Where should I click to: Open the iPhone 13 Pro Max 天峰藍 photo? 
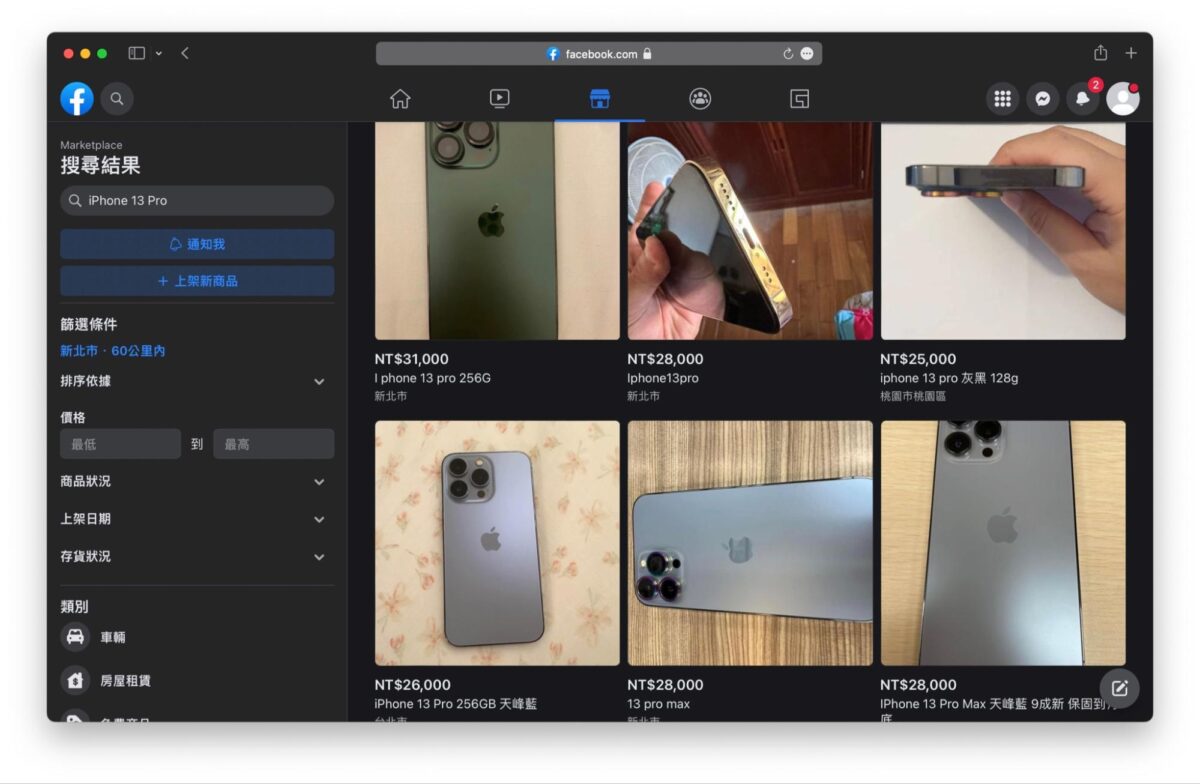(x=1003, y=543)
